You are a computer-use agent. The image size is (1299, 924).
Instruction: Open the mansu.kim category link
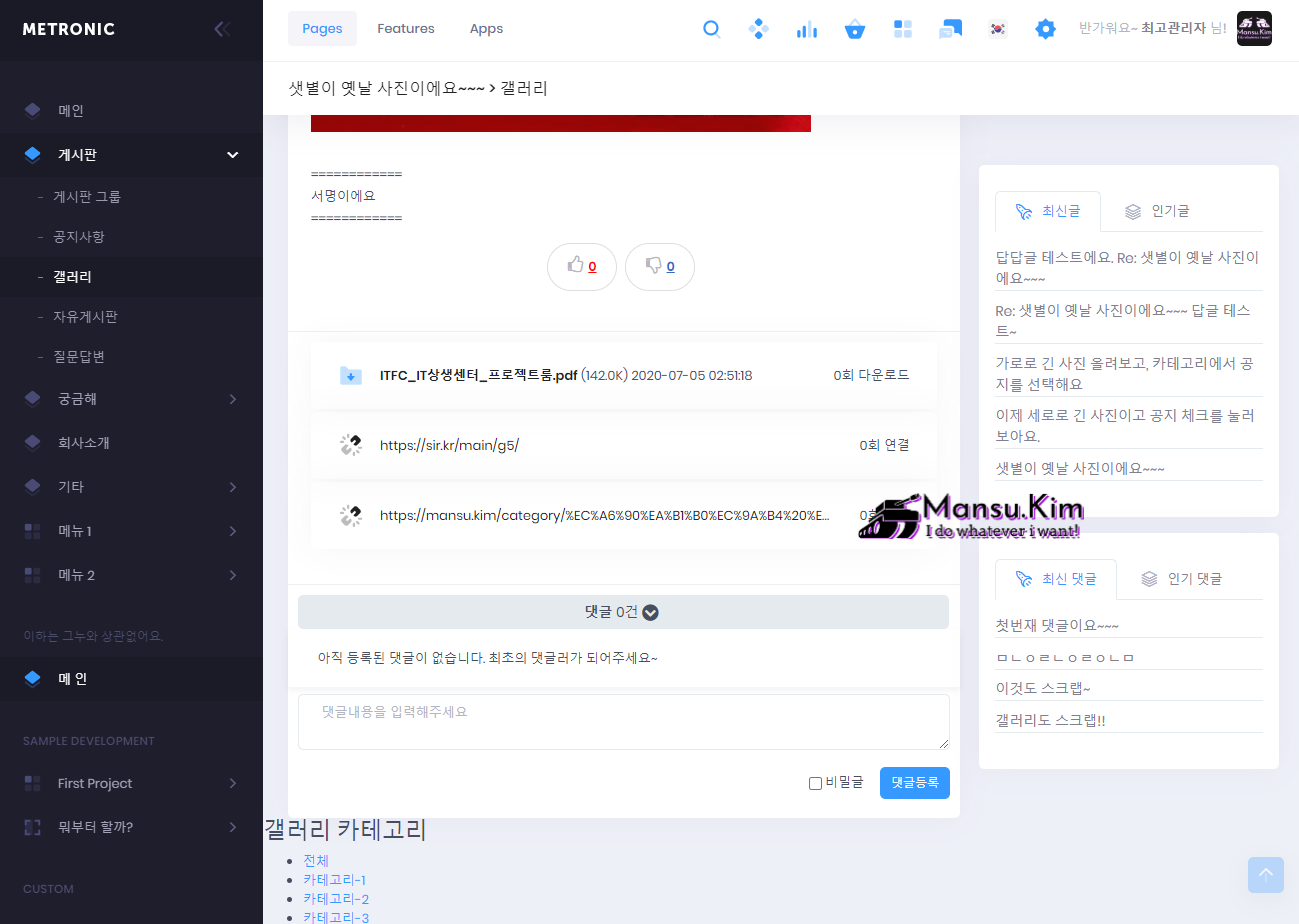pyautogui.click(x=605, y=516)
